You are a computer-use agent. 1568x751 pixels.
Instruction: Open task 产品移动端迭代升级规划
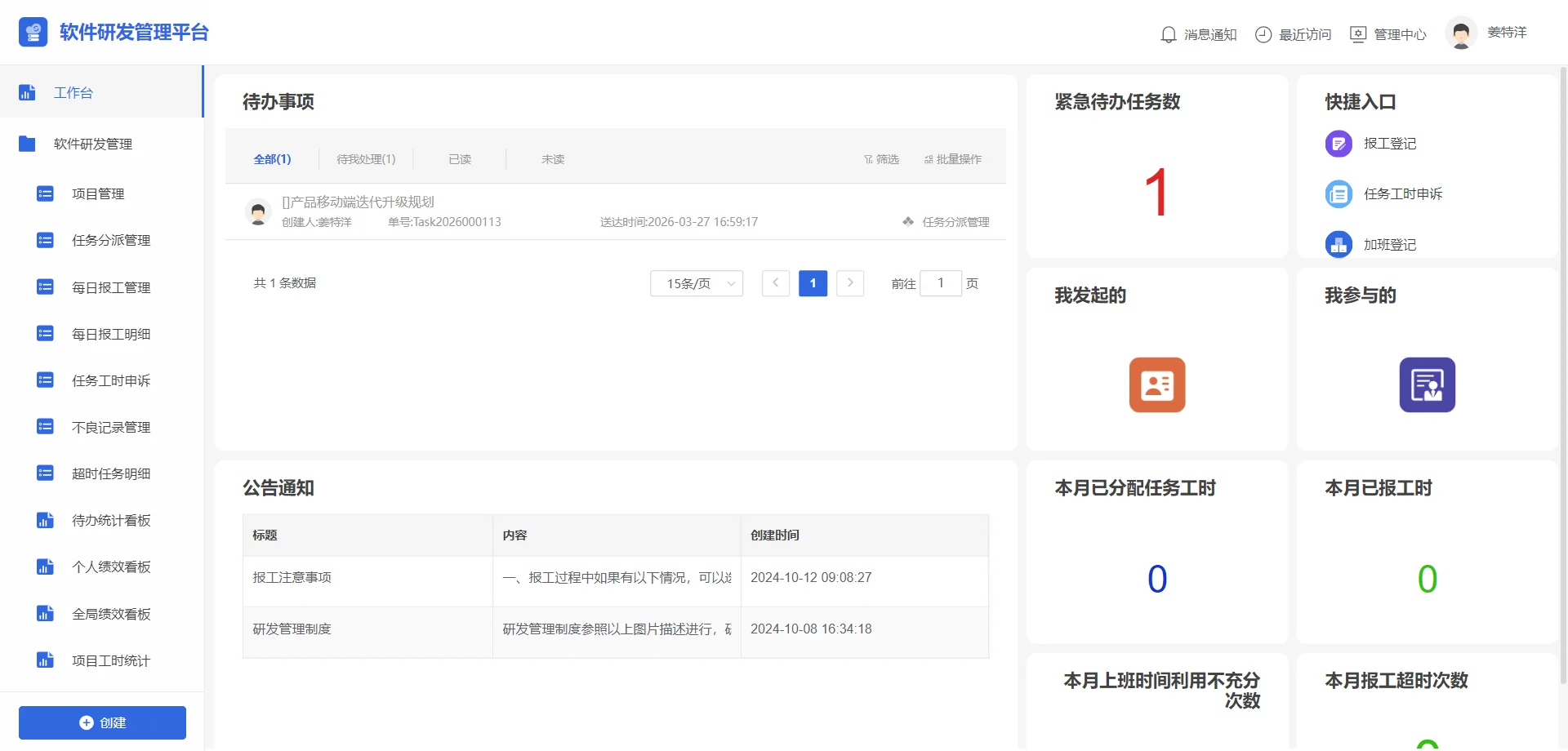(x=358, y=202)
